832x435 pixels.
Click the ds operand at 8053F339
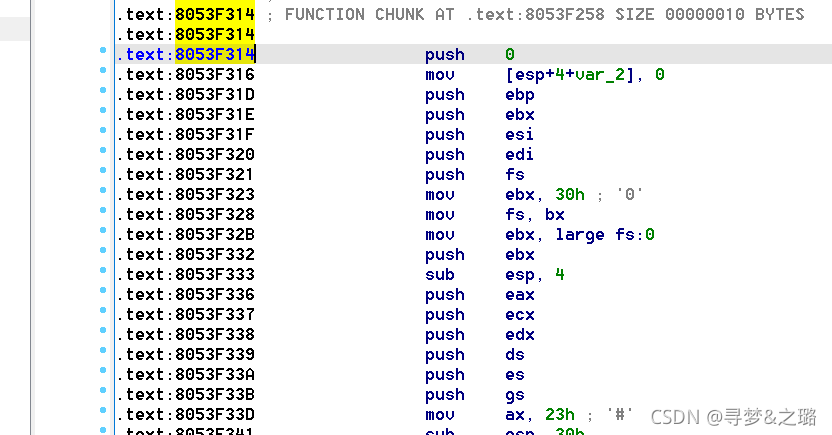tap(515, 355)
